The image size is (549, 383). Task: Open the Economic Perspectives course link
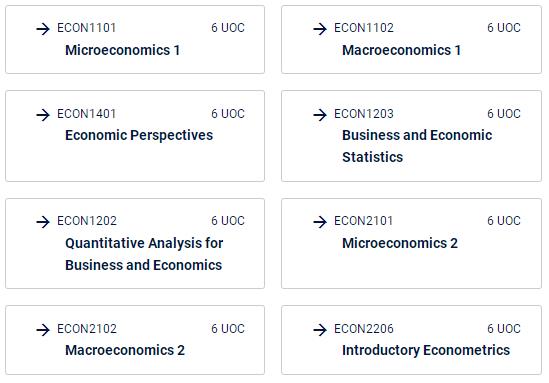click(139, 135)
